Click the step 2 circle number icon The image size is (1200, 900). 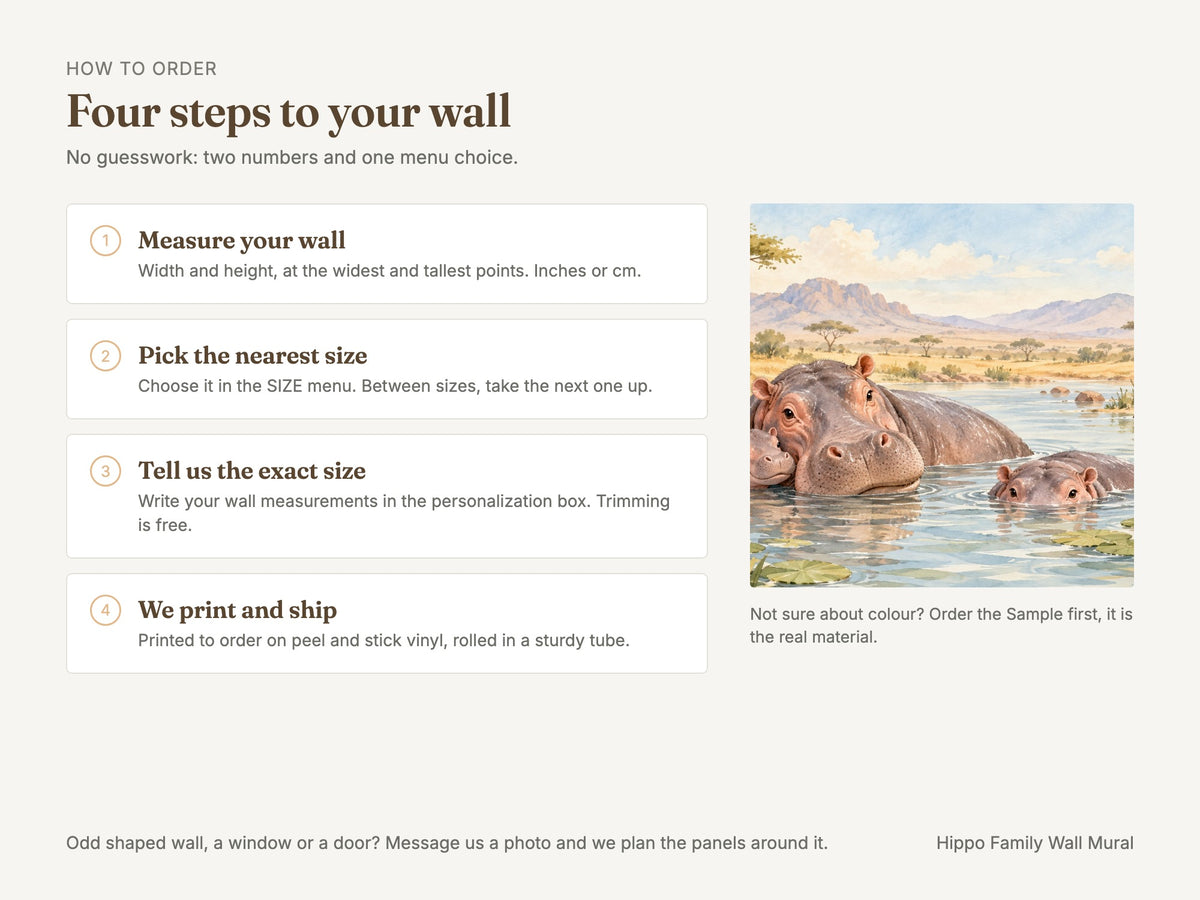point(105,356)
